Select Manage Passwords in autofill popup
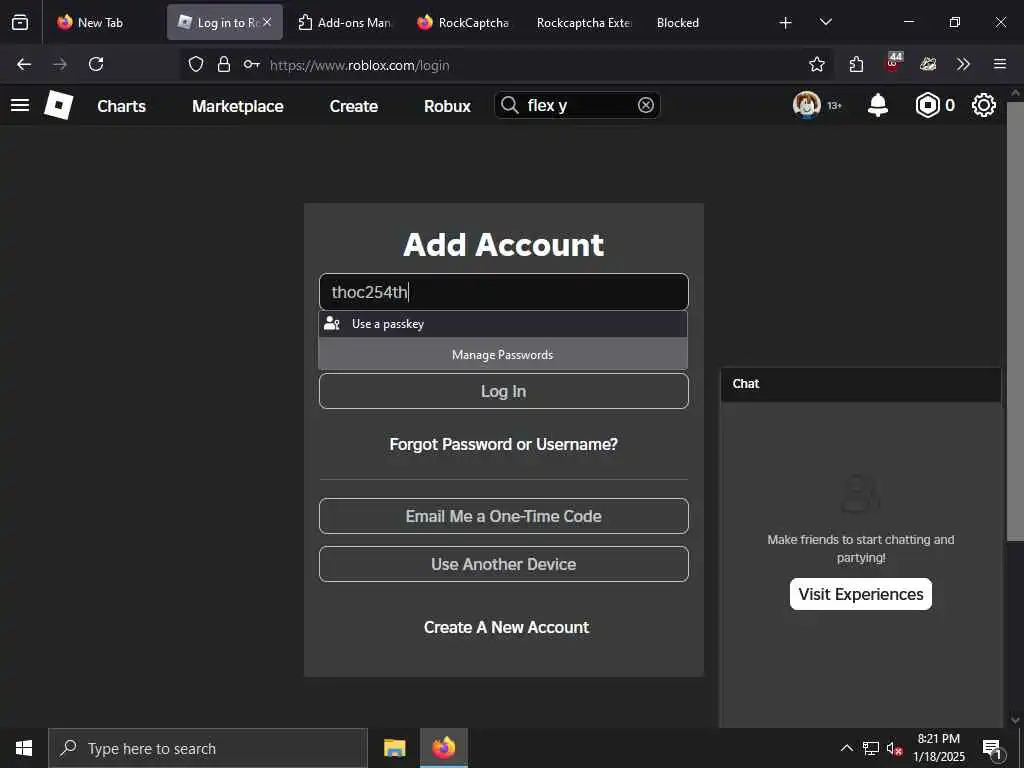 click(x=503, y=355)
